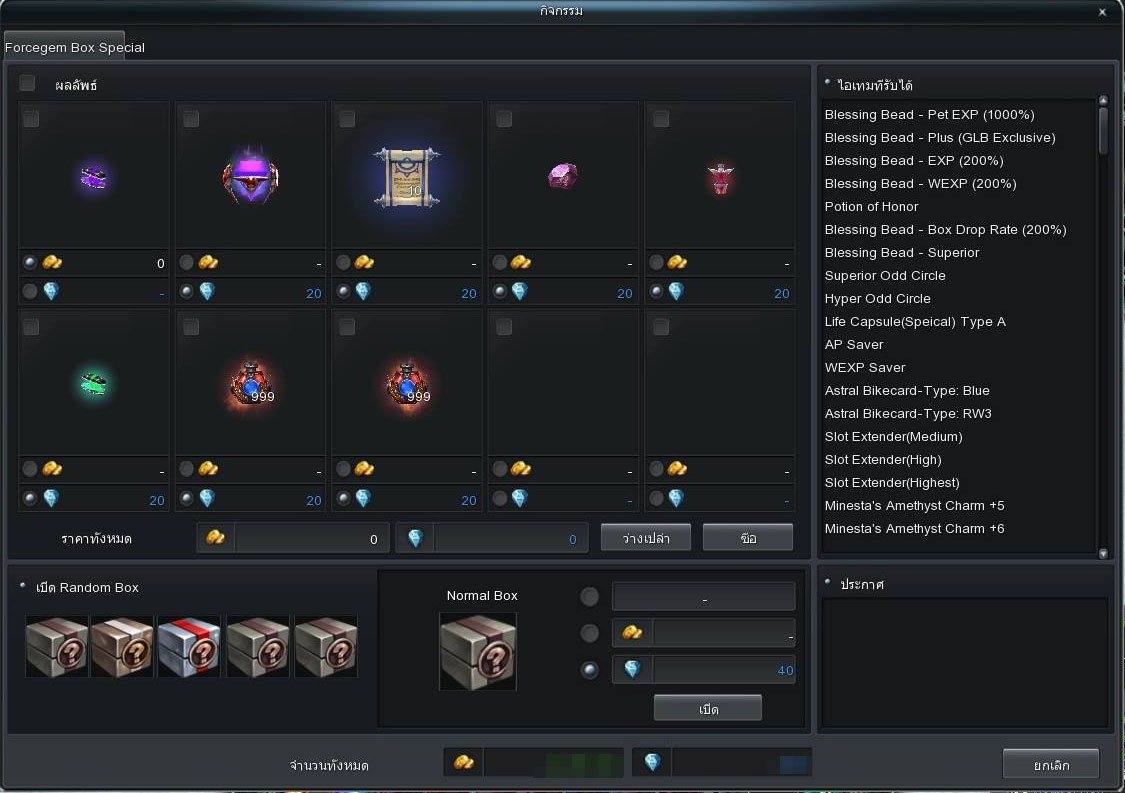Select the pink gem item icon
This screenshot has height=793, width=1125.
click(563, 177)
